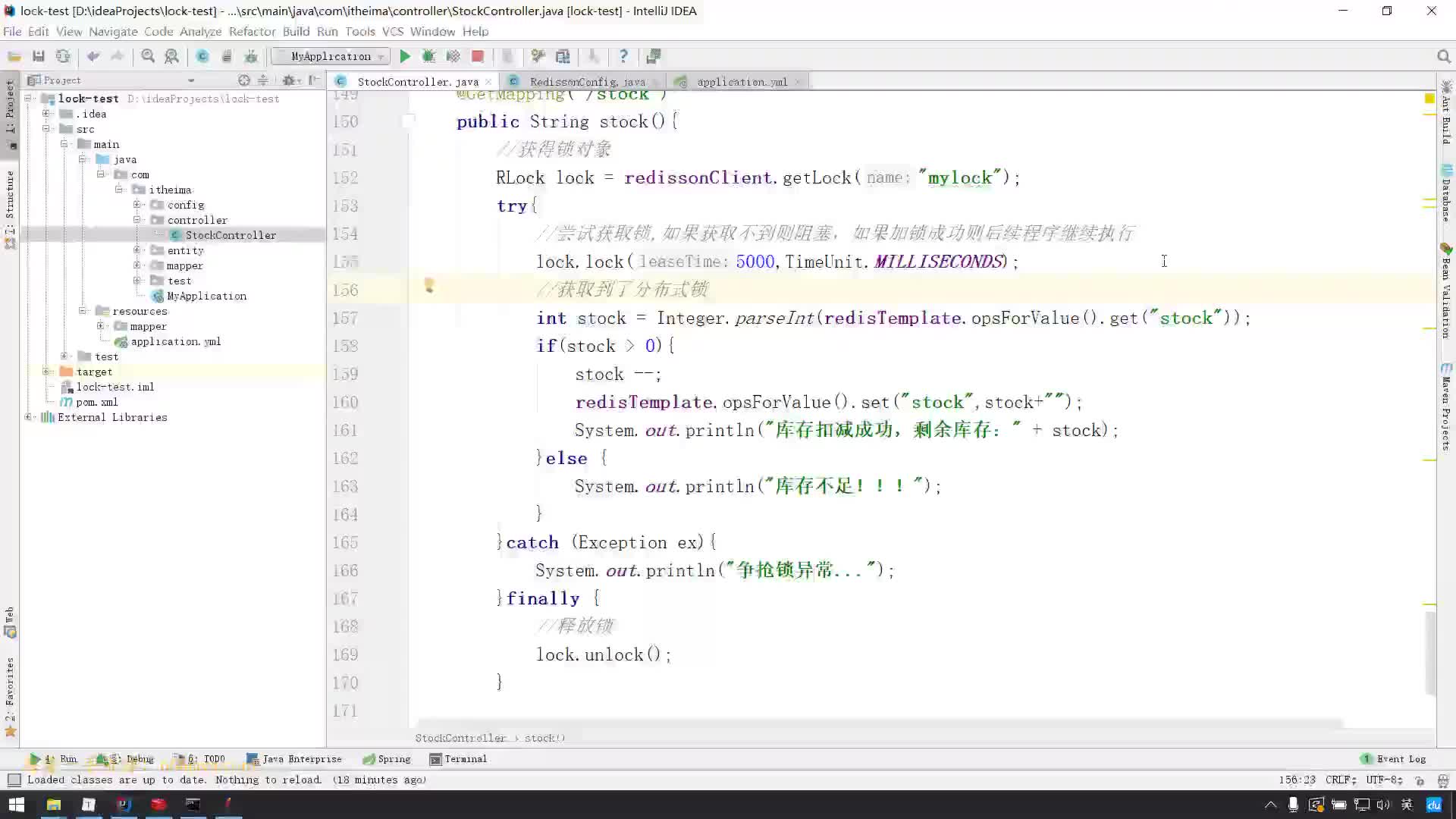Click the Windows Start button

click(x=17, y=805)
